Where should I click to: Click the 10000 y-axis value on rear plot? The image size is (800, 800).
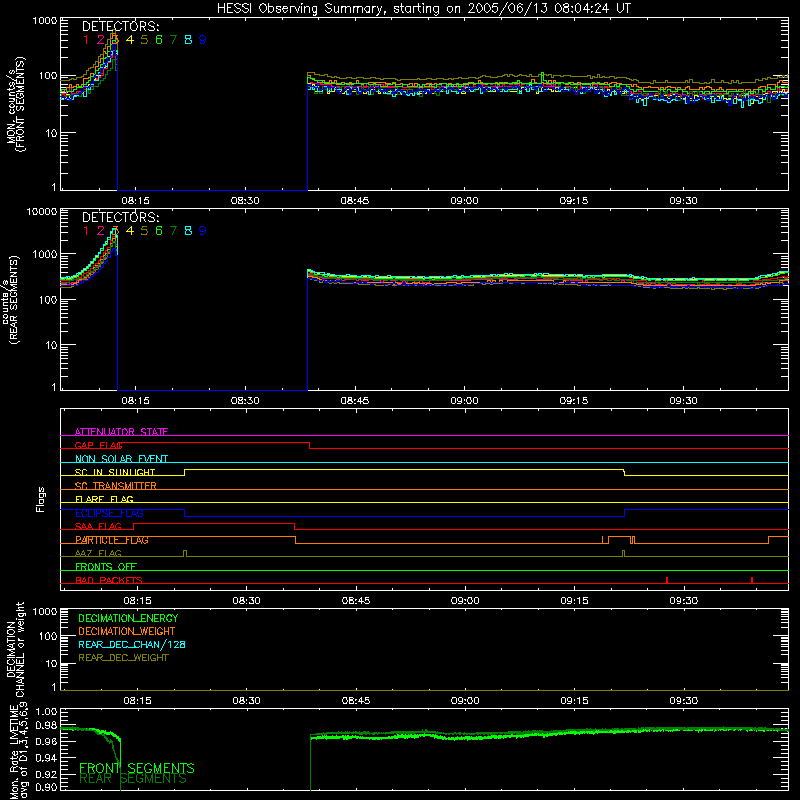[x=41, y=211]
